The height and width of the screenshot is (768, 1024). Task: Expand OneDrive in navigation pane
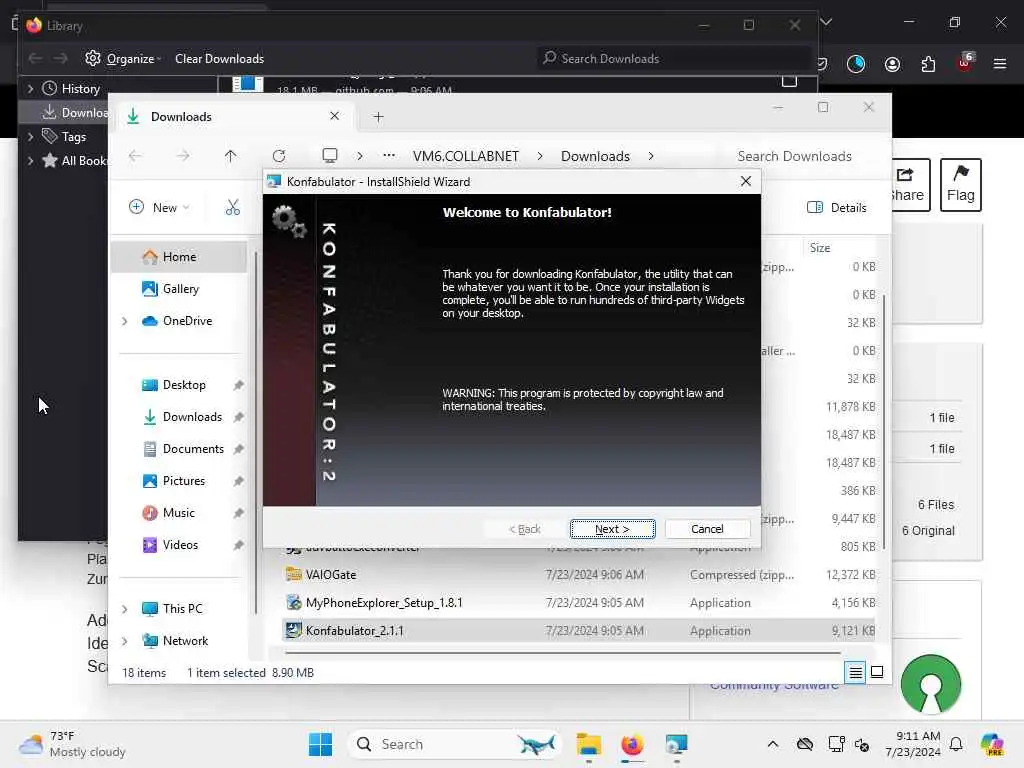click(125, 321)
